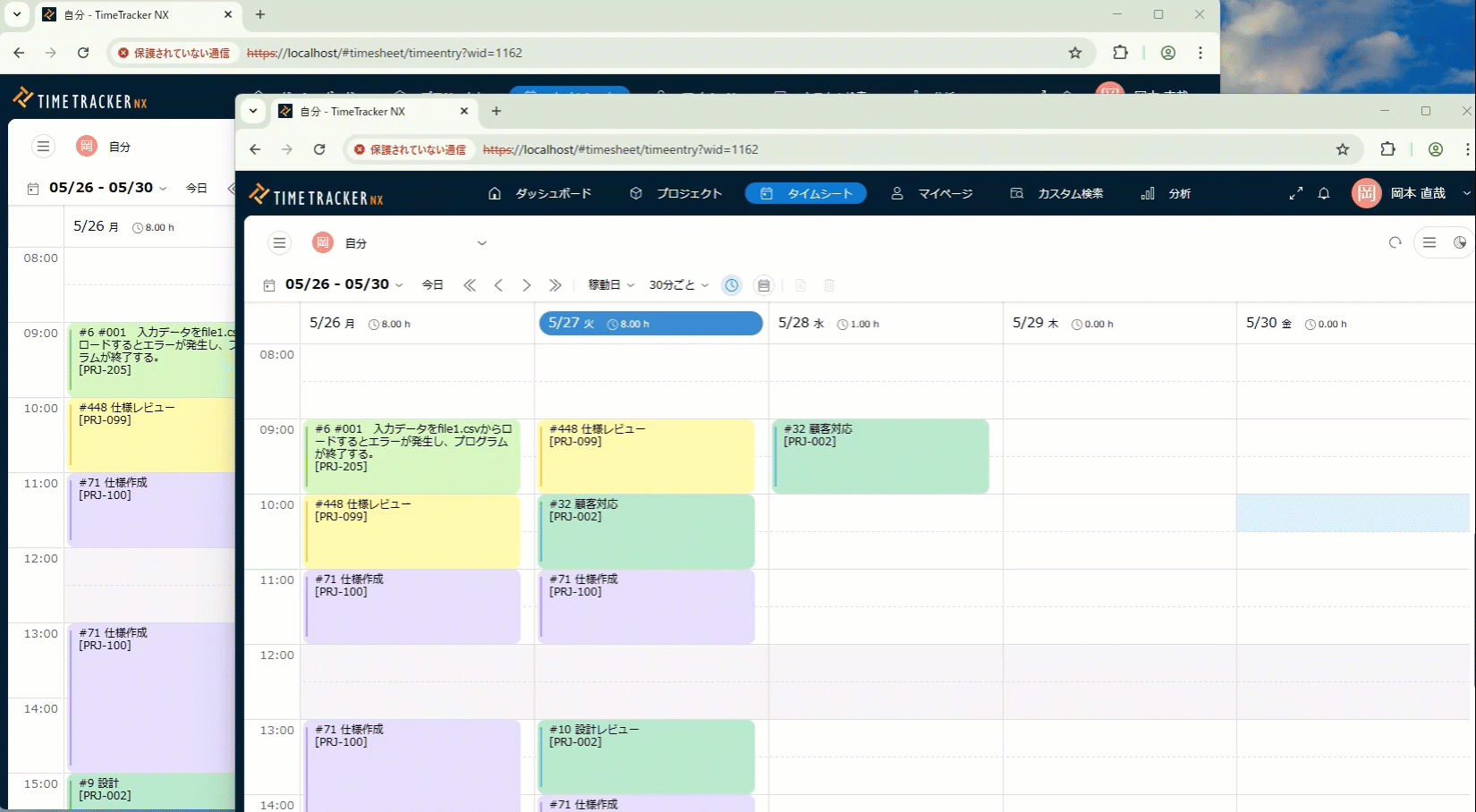Click the fullscreen expand arrows icon

1295,194
